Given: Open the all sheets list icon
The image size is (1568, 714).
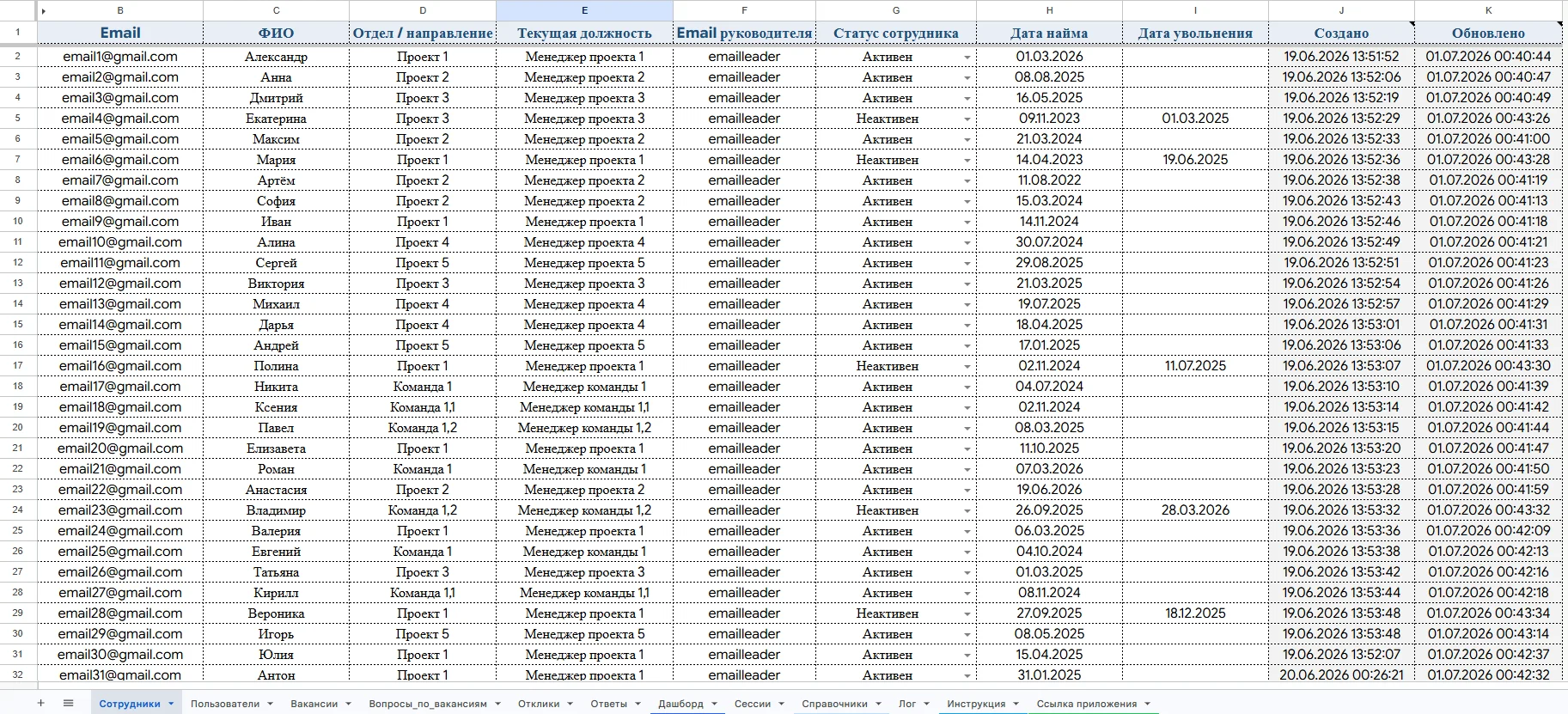Looking at the screenshot, I should click(69, 703).
